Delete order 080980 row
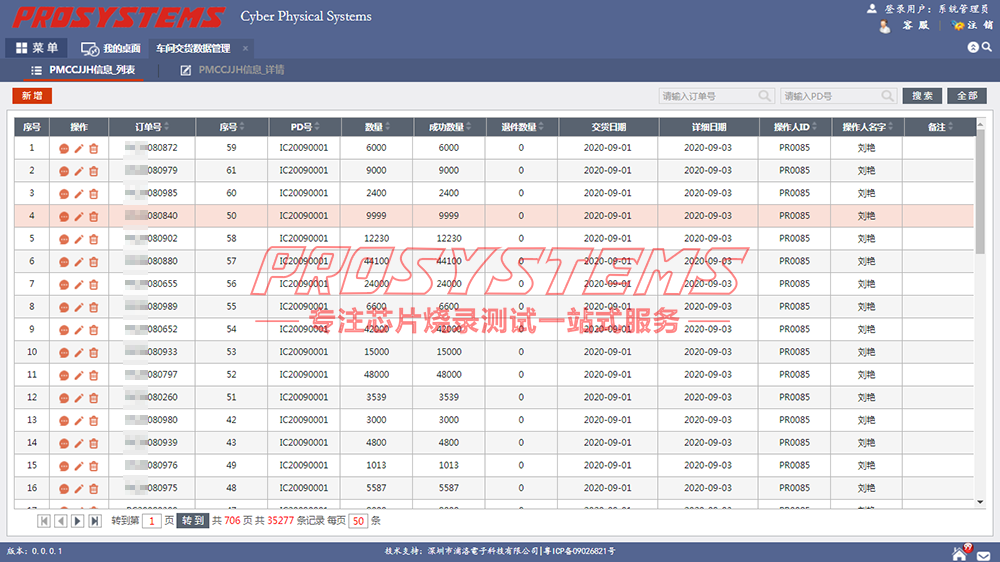Image resolution: width=1000 pixels, height=562 pixels. click(x=94, y=421)
